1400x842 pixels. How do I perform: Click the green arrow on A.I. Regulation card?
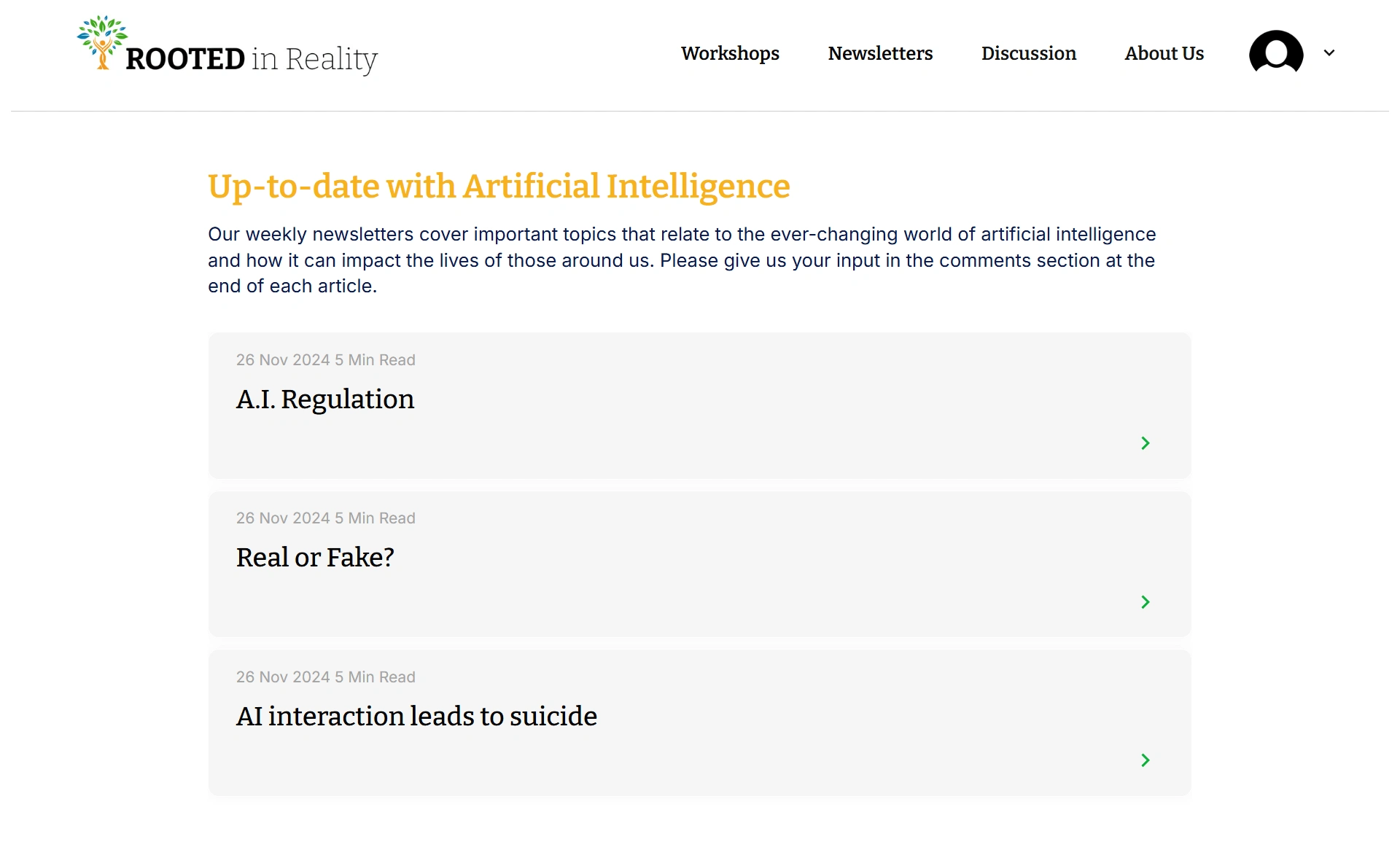coord(1145,443)
